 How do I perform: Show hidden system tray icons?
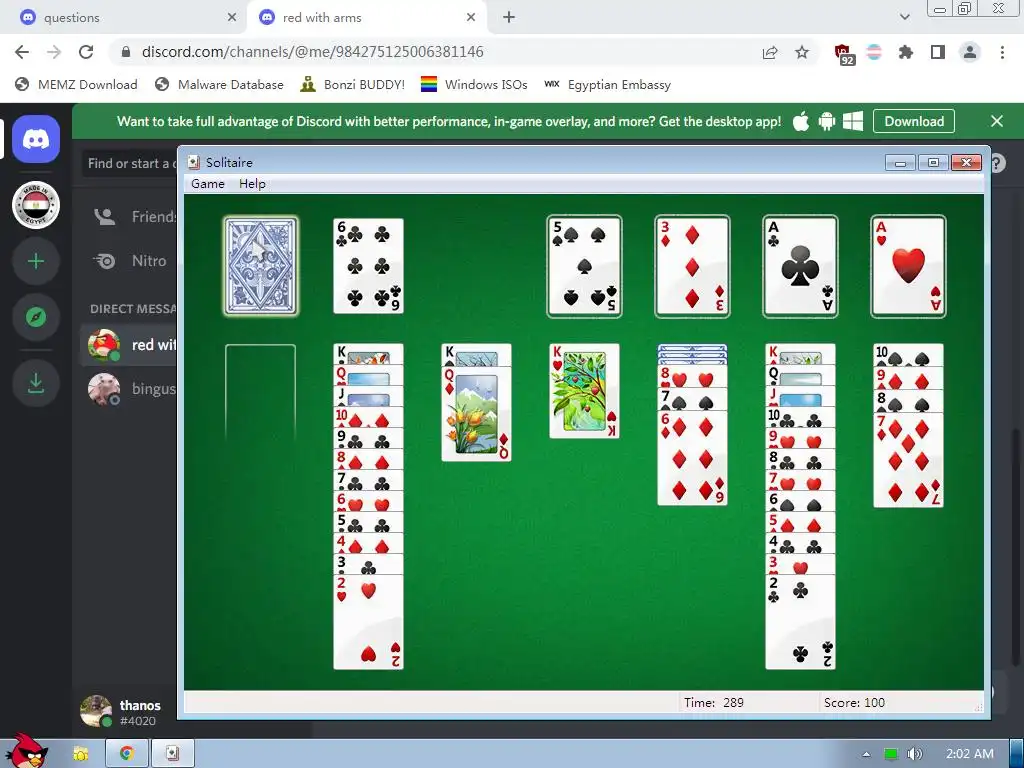pos(866,754)
